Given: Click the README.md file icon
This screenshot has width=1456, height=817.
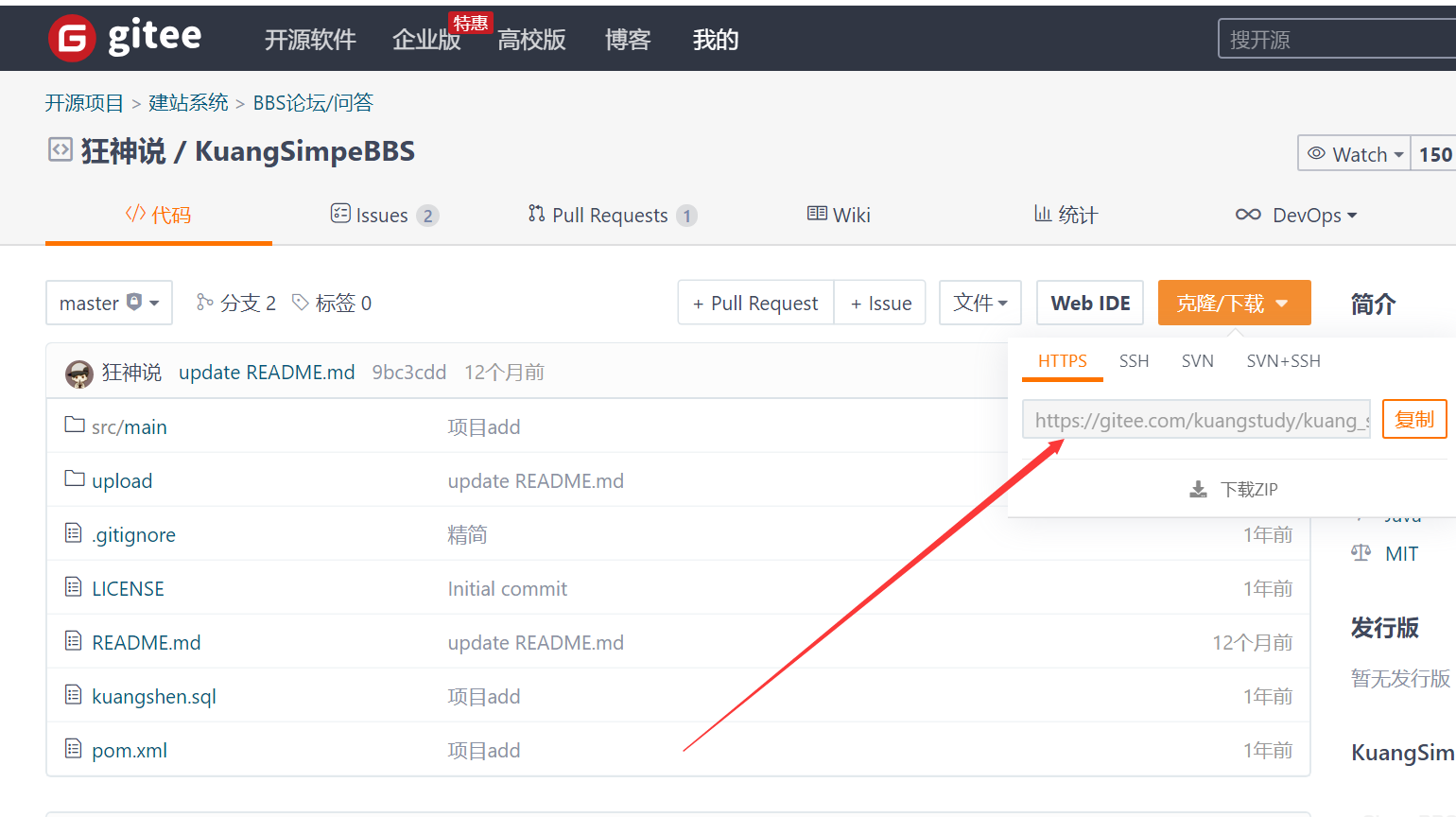Looking at the screenshot, I should (74, 641).
